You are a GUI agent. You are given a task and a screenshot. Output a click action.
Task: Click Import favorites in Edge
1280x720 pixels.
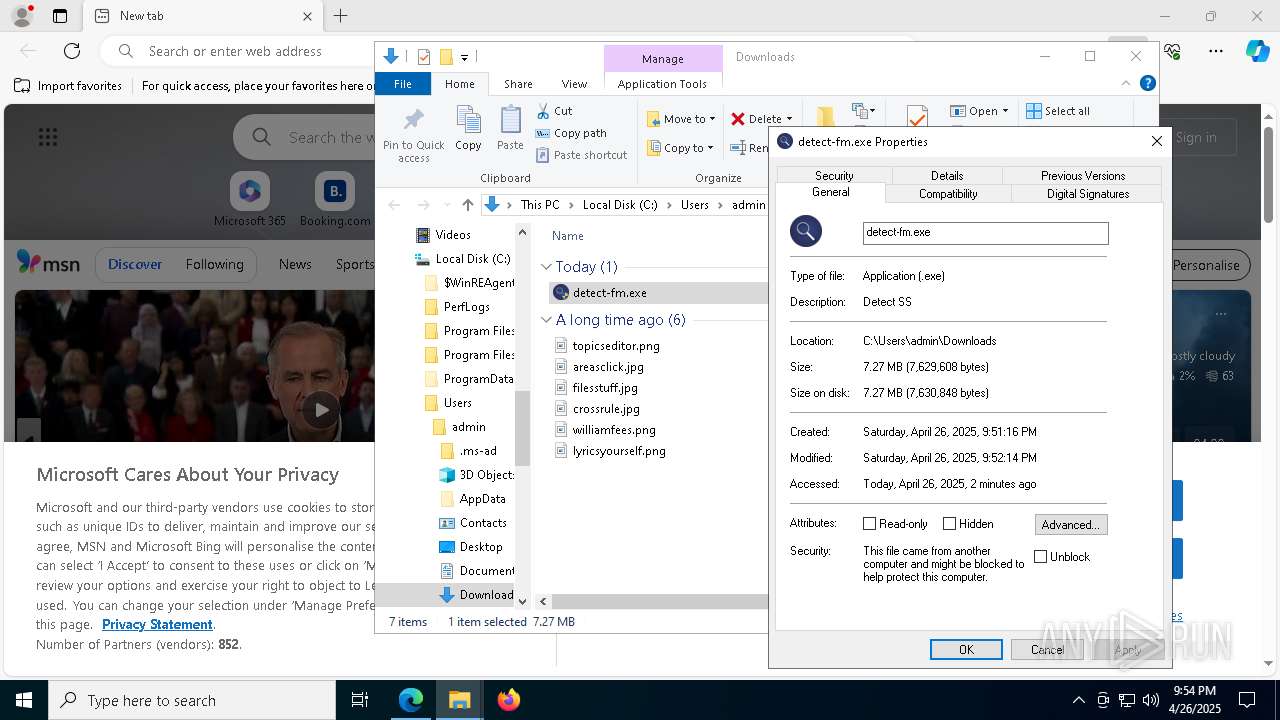pos(68,86)
